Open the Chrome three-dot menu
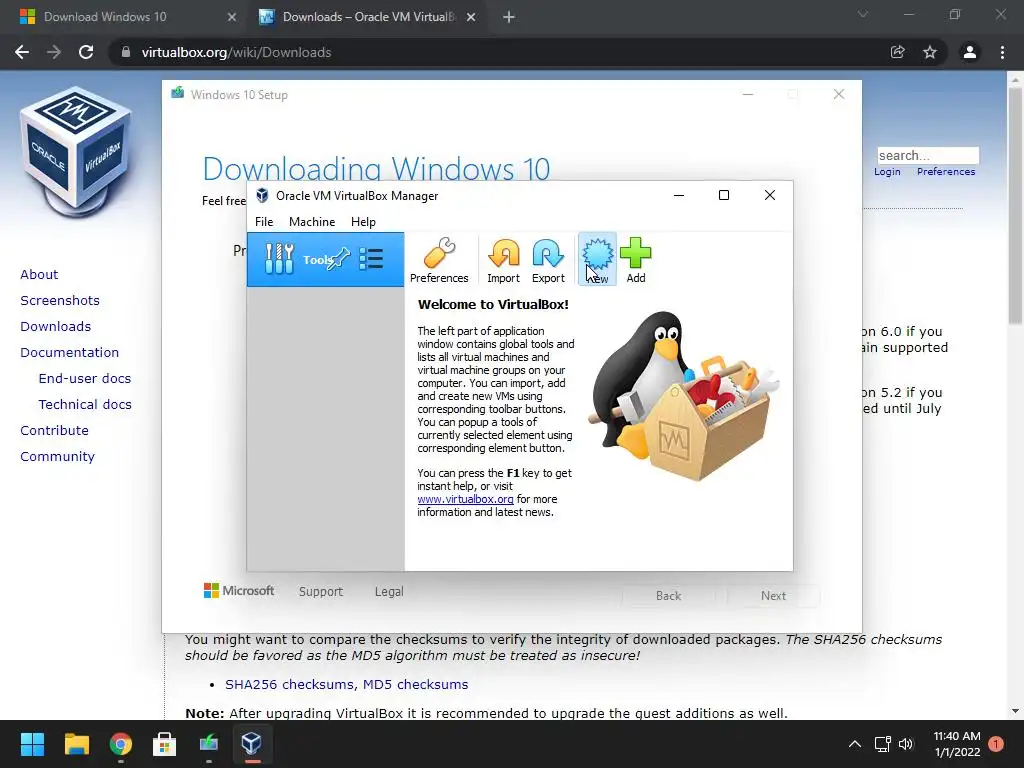Screen dimensions: 1024x768 [x=1002, y=52]
